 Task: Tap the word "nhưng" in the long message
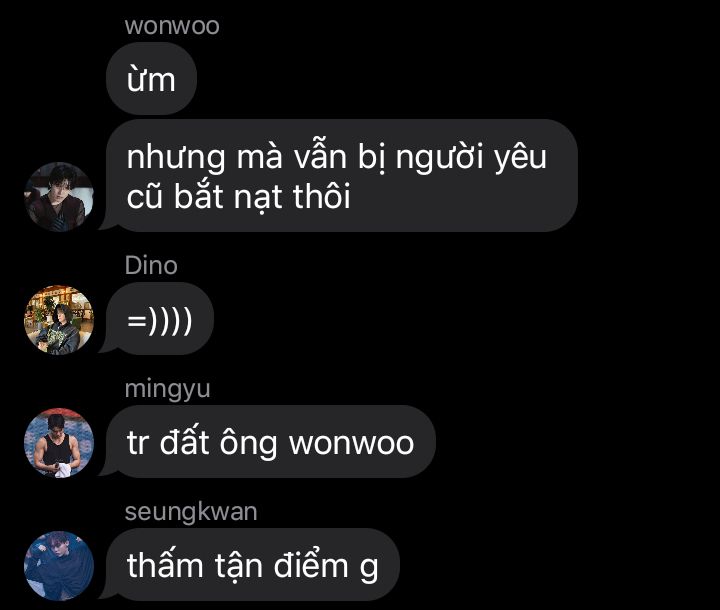[176, 158]
